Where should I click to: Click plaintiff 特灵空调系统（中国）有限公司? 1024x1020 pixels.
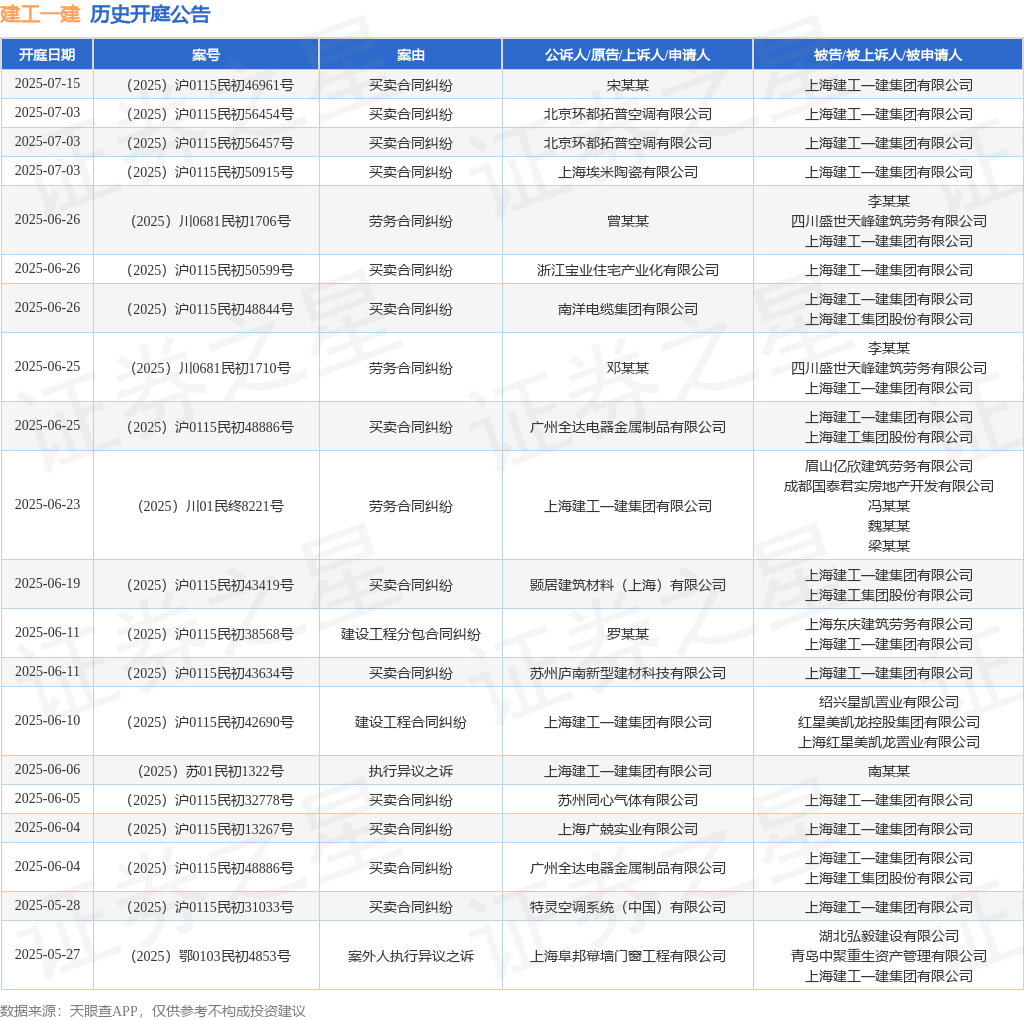[628, 908]
